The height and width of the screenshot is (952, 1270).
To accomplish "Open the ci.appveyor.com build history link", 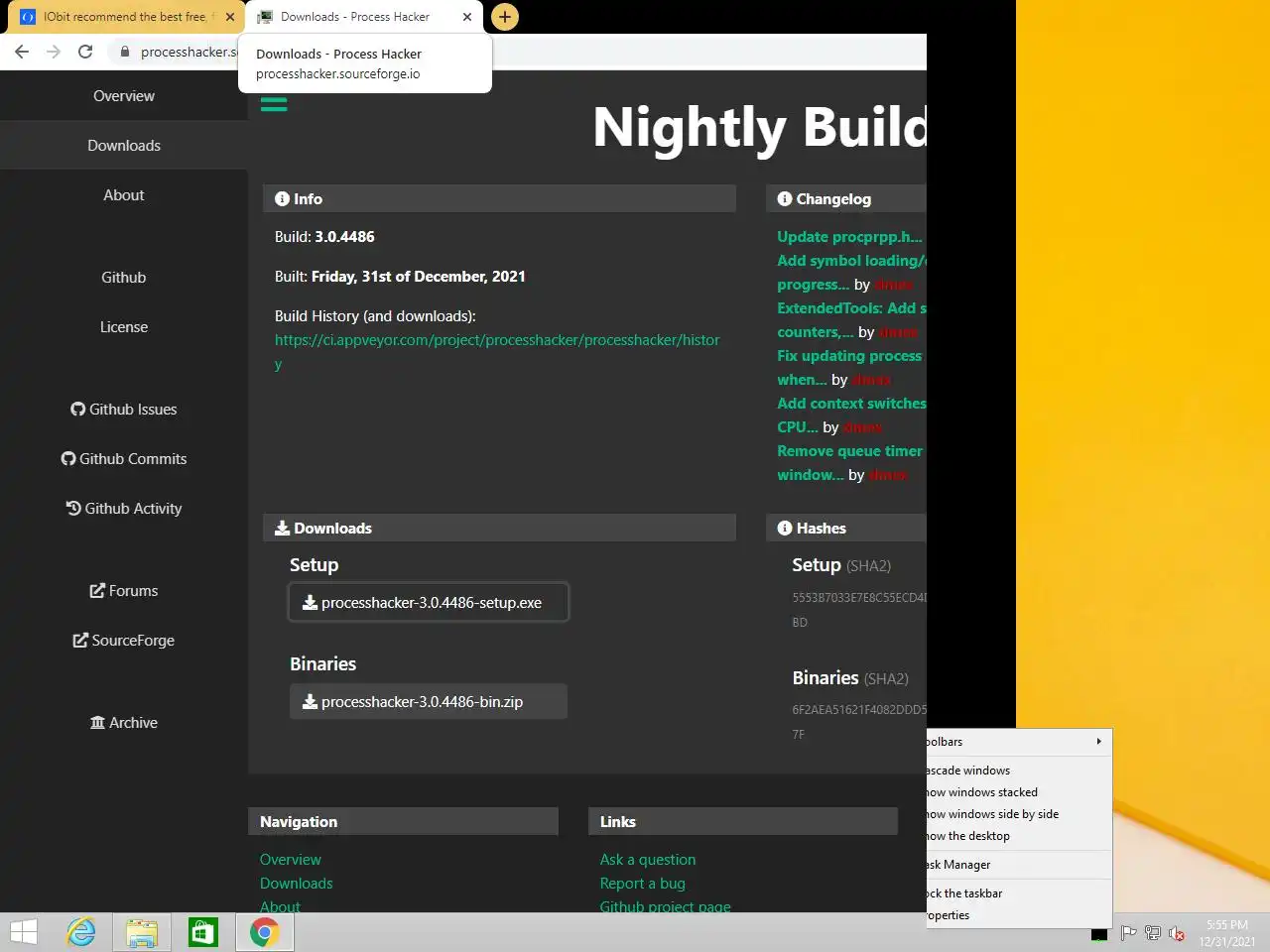I will click(x=497, y=351).
